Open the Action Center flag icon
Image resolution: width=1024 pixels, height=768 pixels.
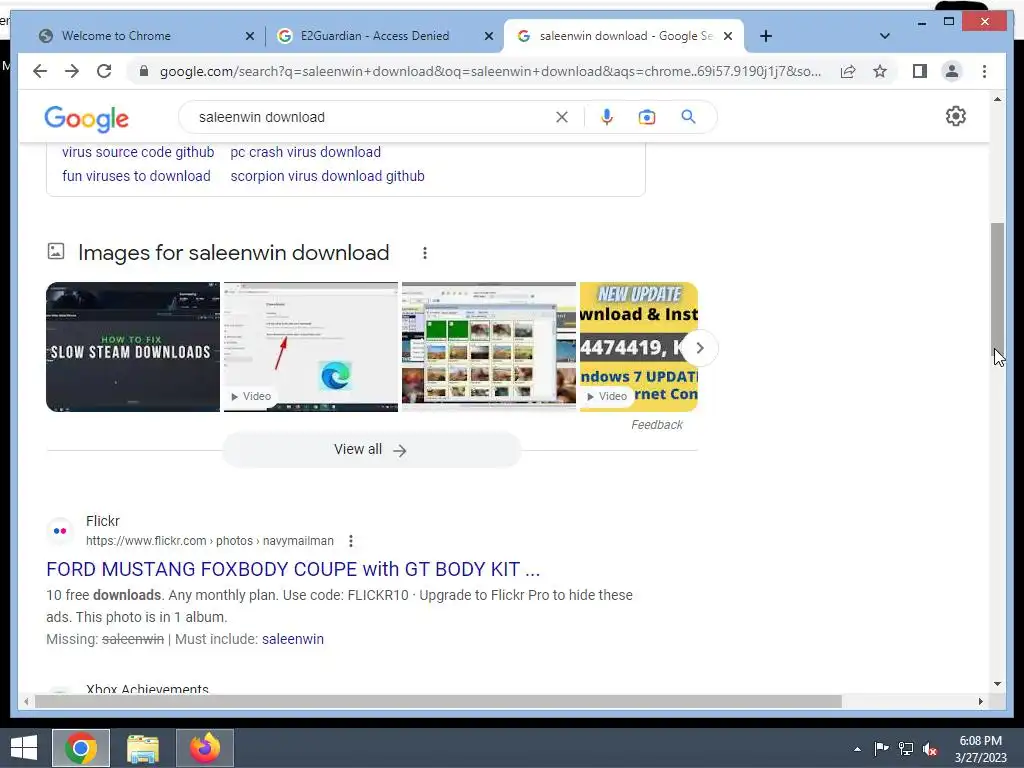point(881,749)
